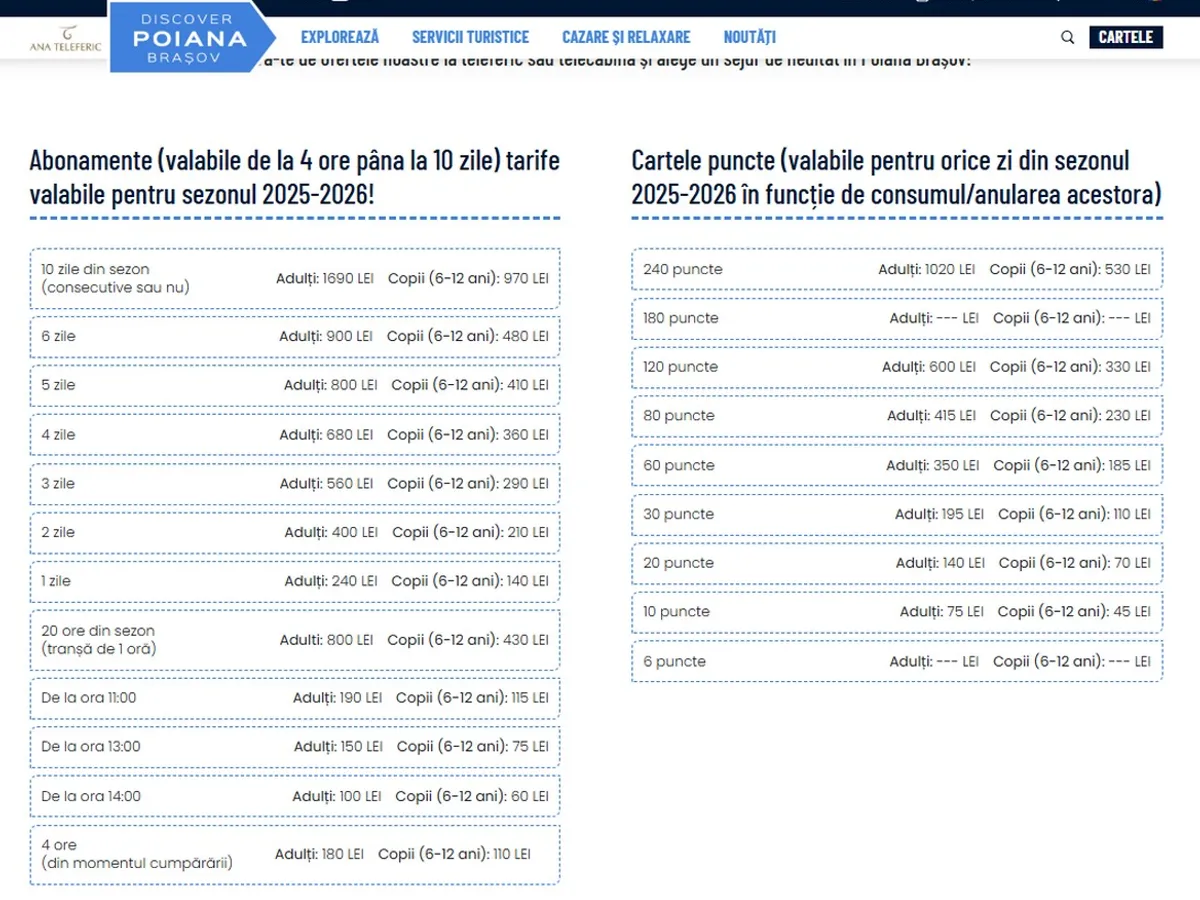Select the 10 zile din sezon pass row
The height and width of the screenshot is (900, 1200).
[x=295, y=278]
